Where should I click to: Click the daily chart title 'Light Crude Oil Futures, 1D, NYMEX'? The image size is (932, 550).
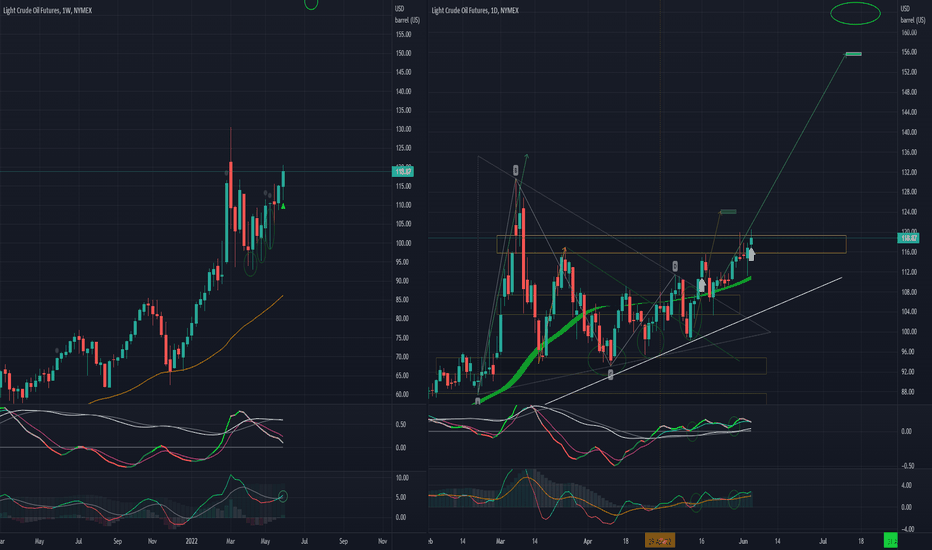[x=475, y=10]
